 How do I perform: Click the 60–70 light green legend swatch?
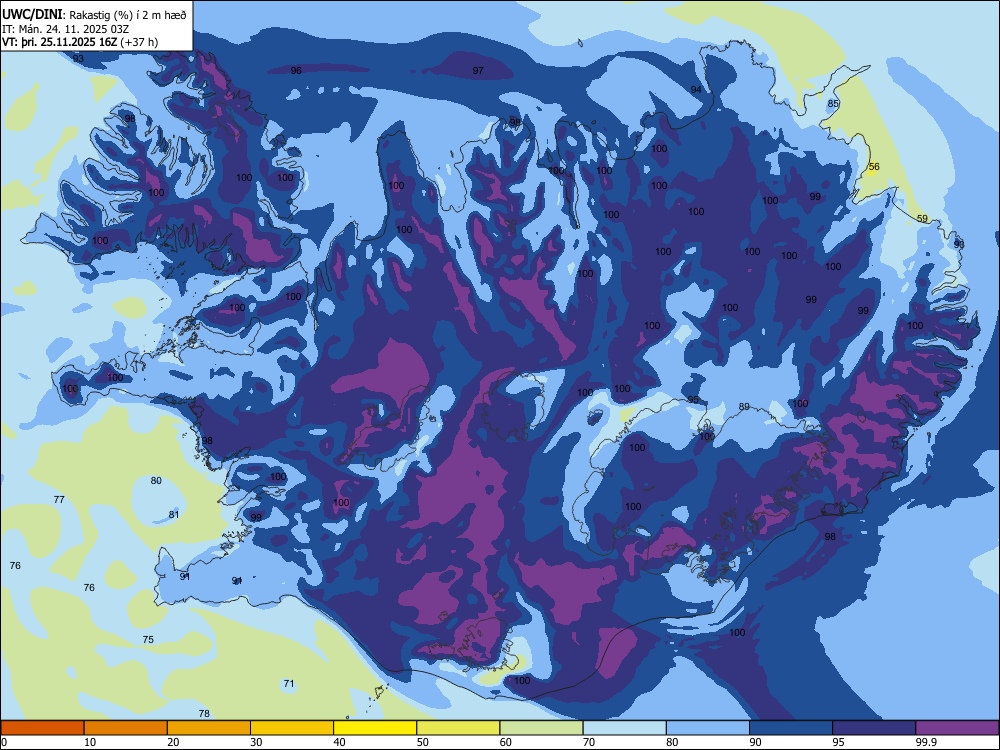(x=541, y=728)
